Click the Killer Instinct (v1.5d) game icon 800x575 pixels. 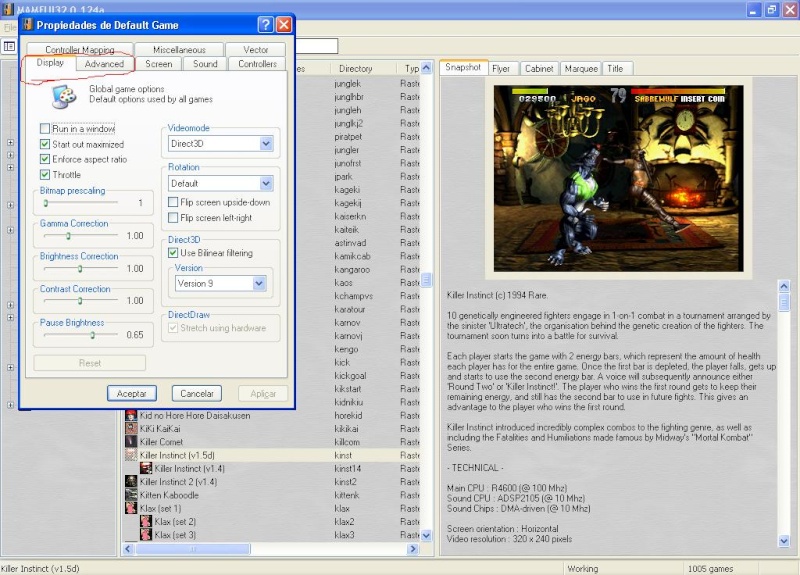click(x=131, y=455)
